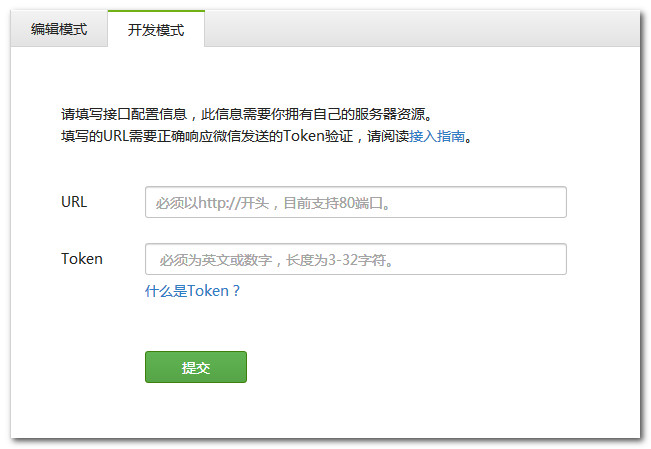Submit the form with the 提交 button
The width and height of the screenshot is (651, 449).
196,367
